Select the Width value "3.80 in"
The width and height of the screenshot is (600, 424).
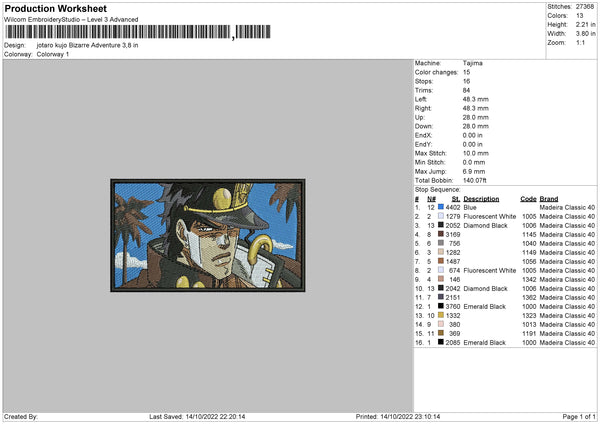[586, 34]
